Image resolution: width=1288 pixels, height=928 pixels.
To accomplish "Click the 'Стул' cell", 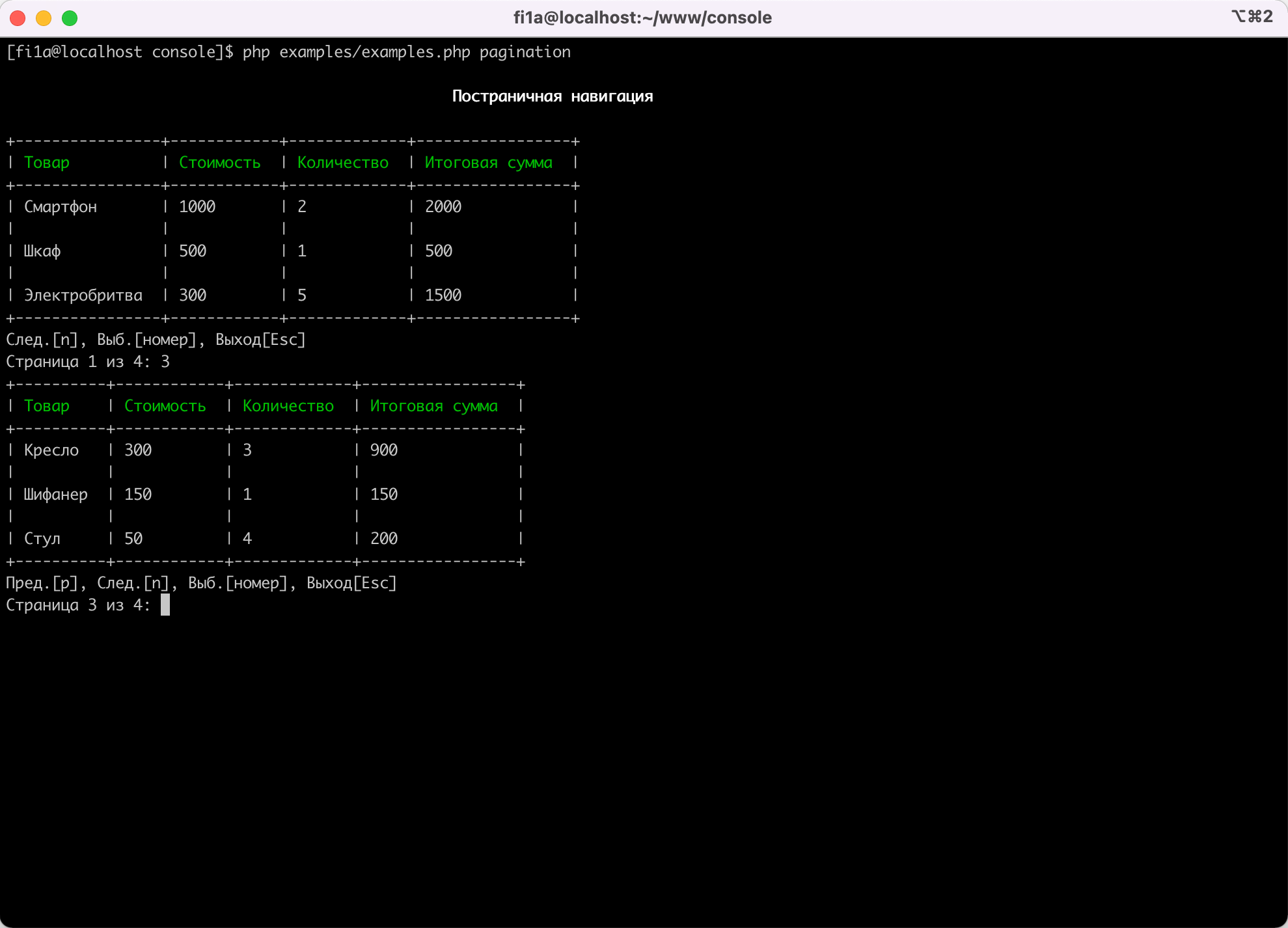I will (x=42, y=539).
